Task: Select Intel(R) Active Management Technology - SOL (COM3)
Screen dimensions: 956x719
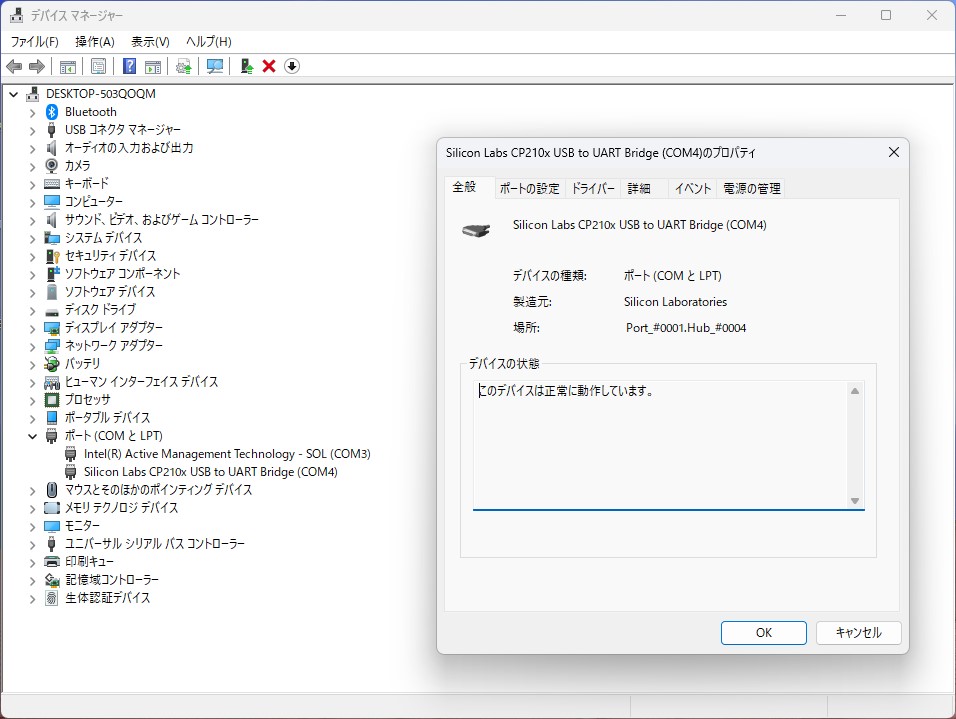Action: pyautogui.click(x=227, y=454)
